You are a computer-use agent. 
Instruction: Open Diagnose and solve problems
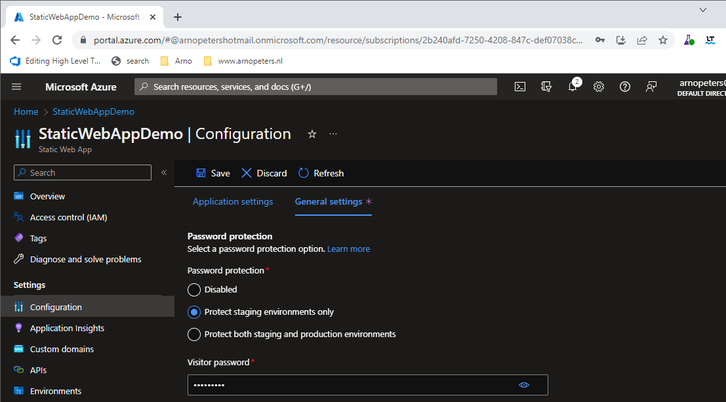(86, 259)
